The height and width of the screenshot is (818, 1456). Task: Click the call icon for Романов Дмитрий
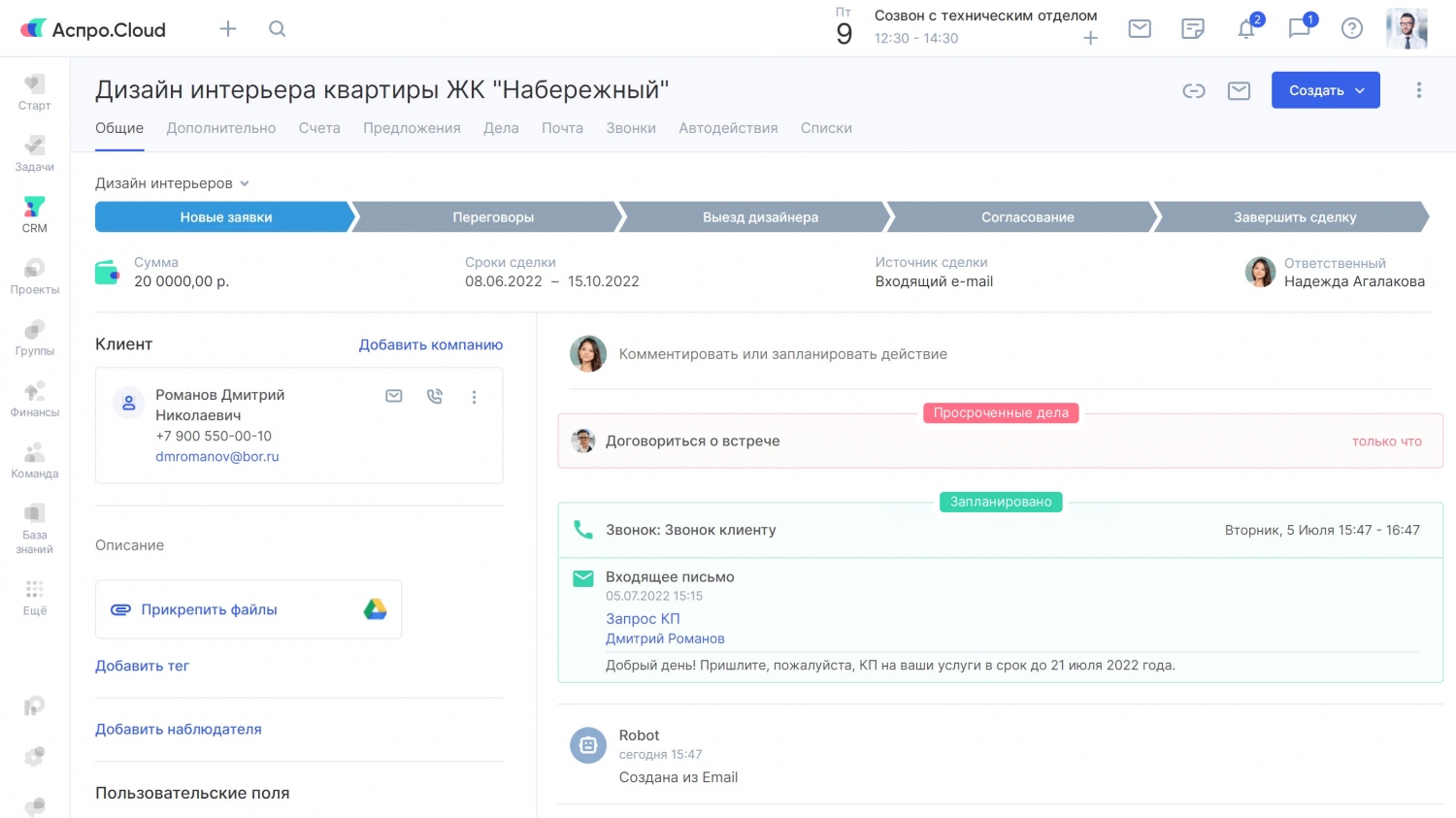[434, 396]
